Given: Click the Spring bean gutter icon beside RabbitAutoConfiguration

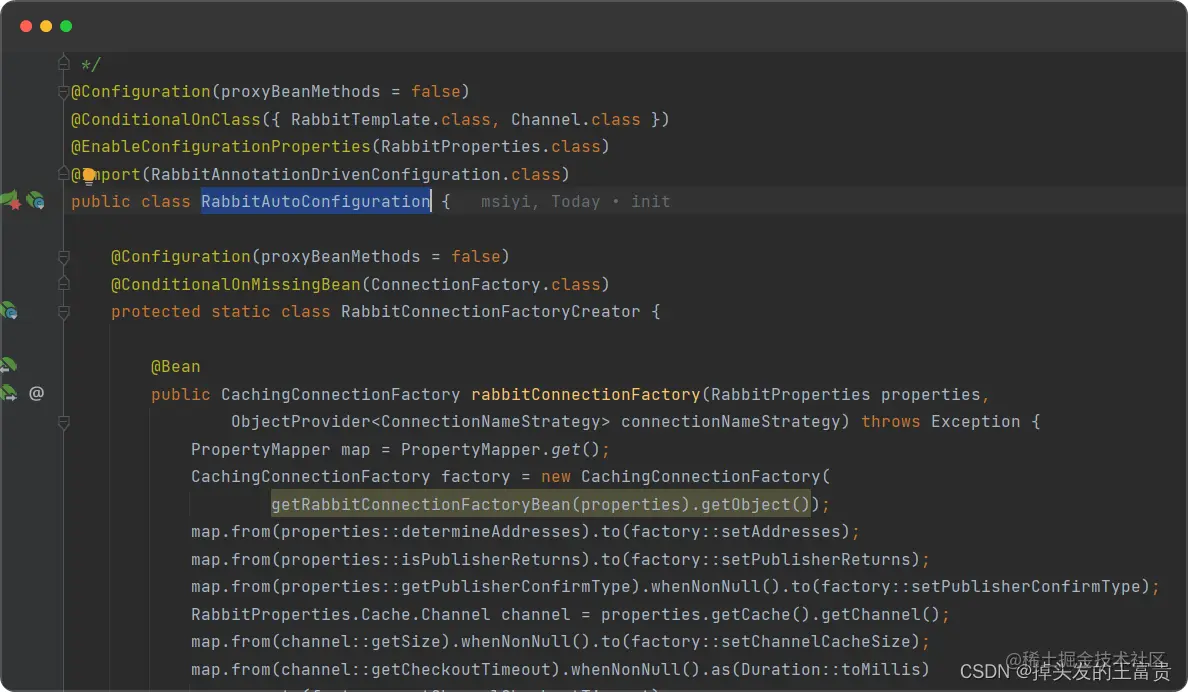Looking at the screenshot, I should tap(36, 201).
